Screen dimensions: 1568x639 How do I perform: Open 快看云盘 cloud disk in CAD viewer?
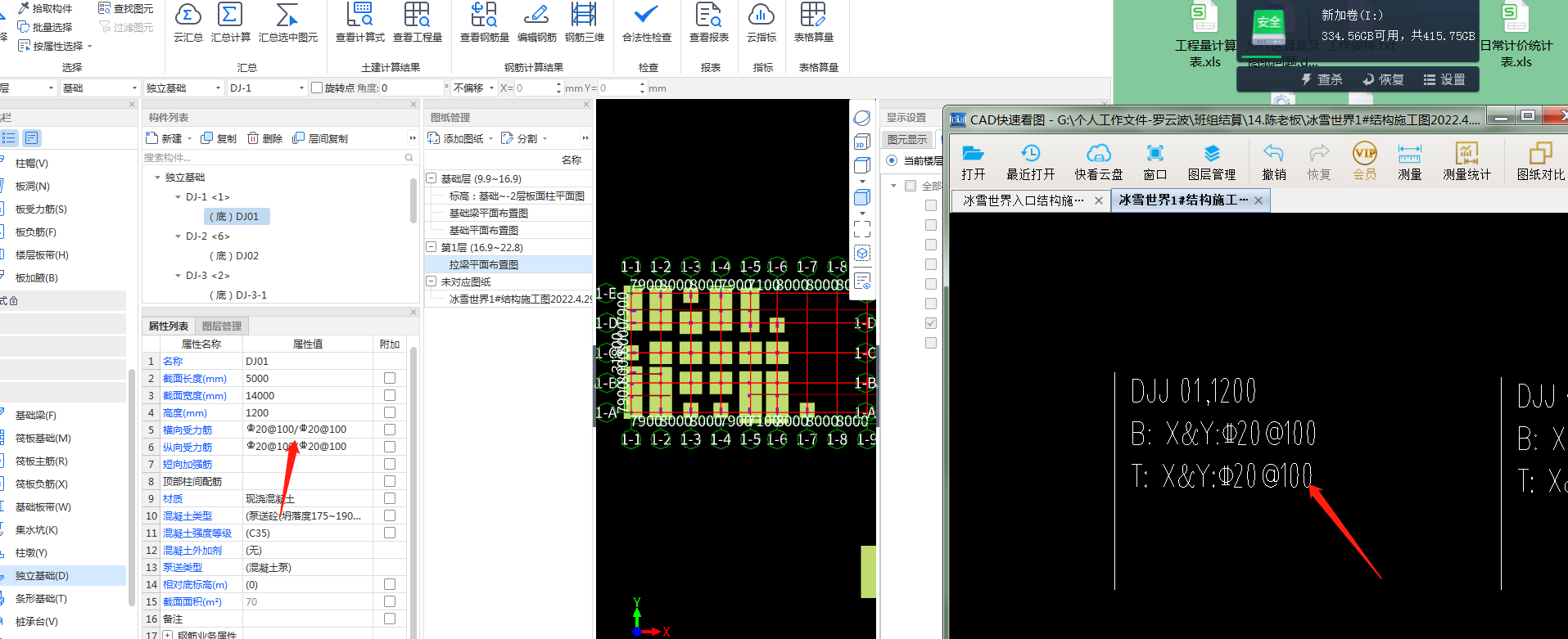[x=1099, y=161]
